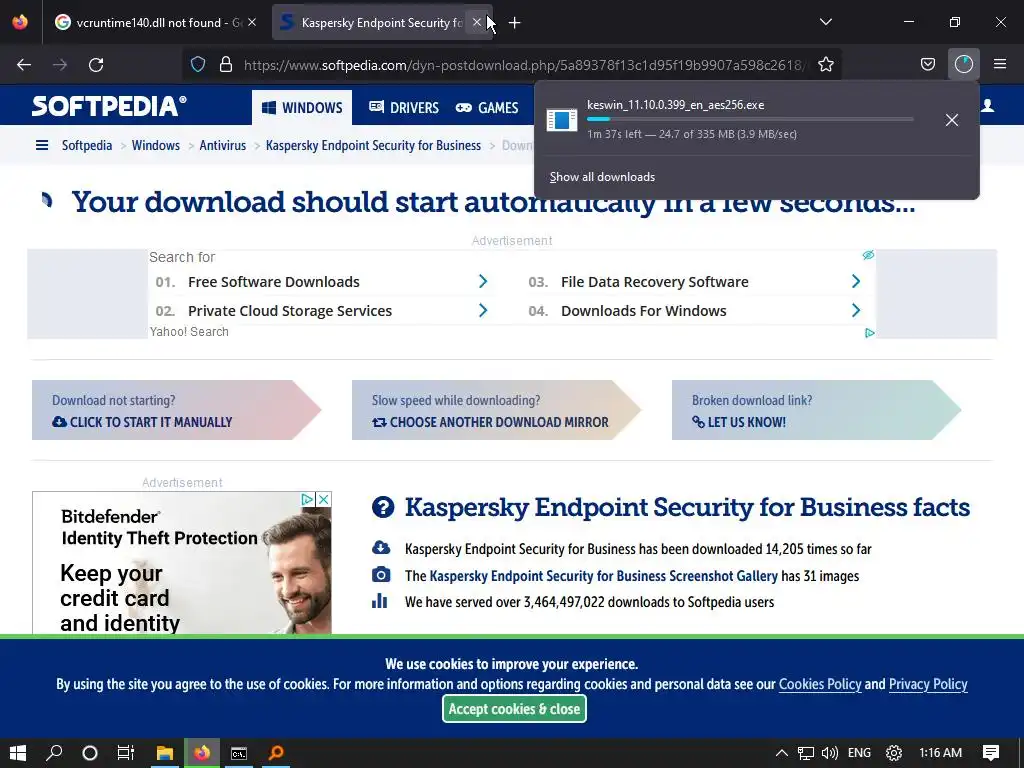Image resolution: width=1024 pixels, height=768 pixels.
Task: Open the Windows section menu
Action: point(302,108)
